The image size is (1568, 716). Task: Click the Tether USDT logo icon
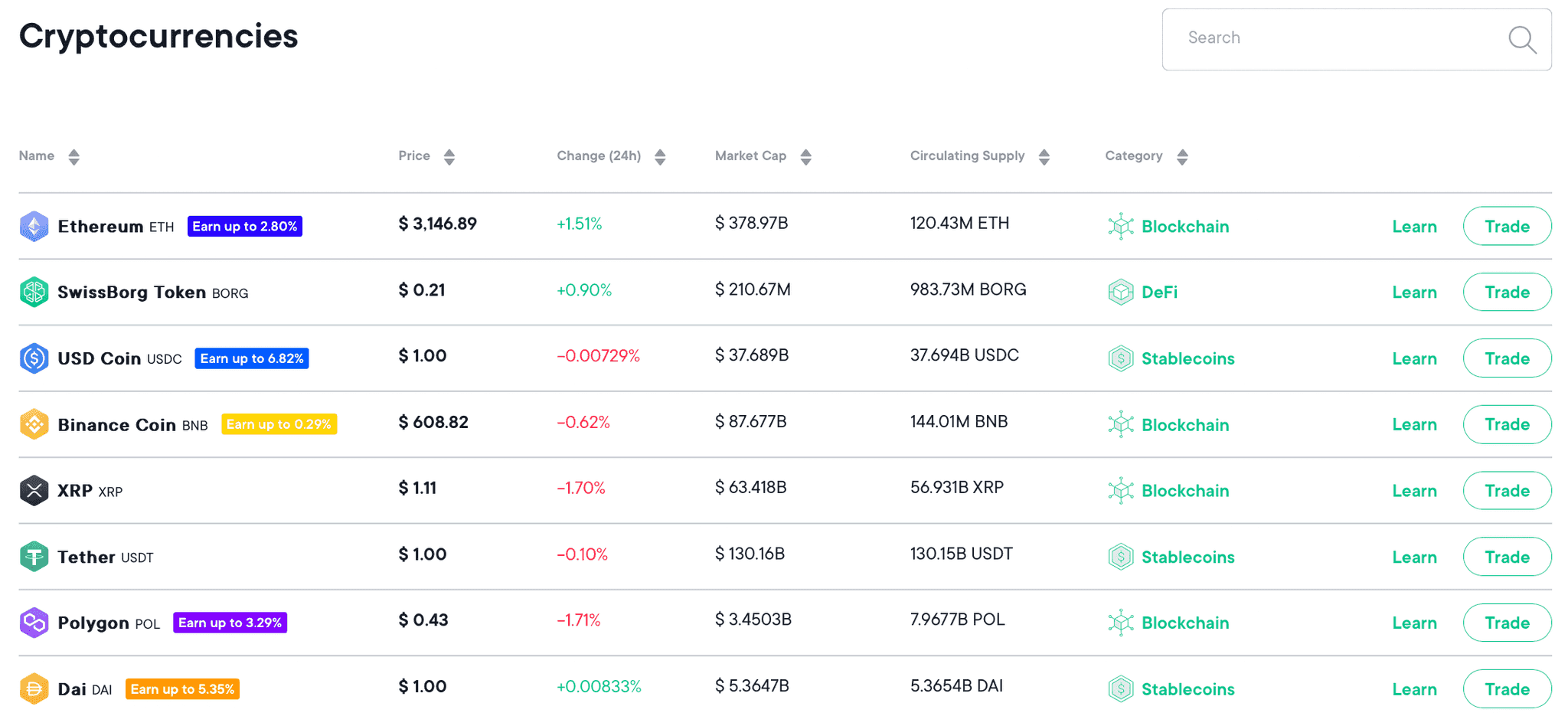34,557
